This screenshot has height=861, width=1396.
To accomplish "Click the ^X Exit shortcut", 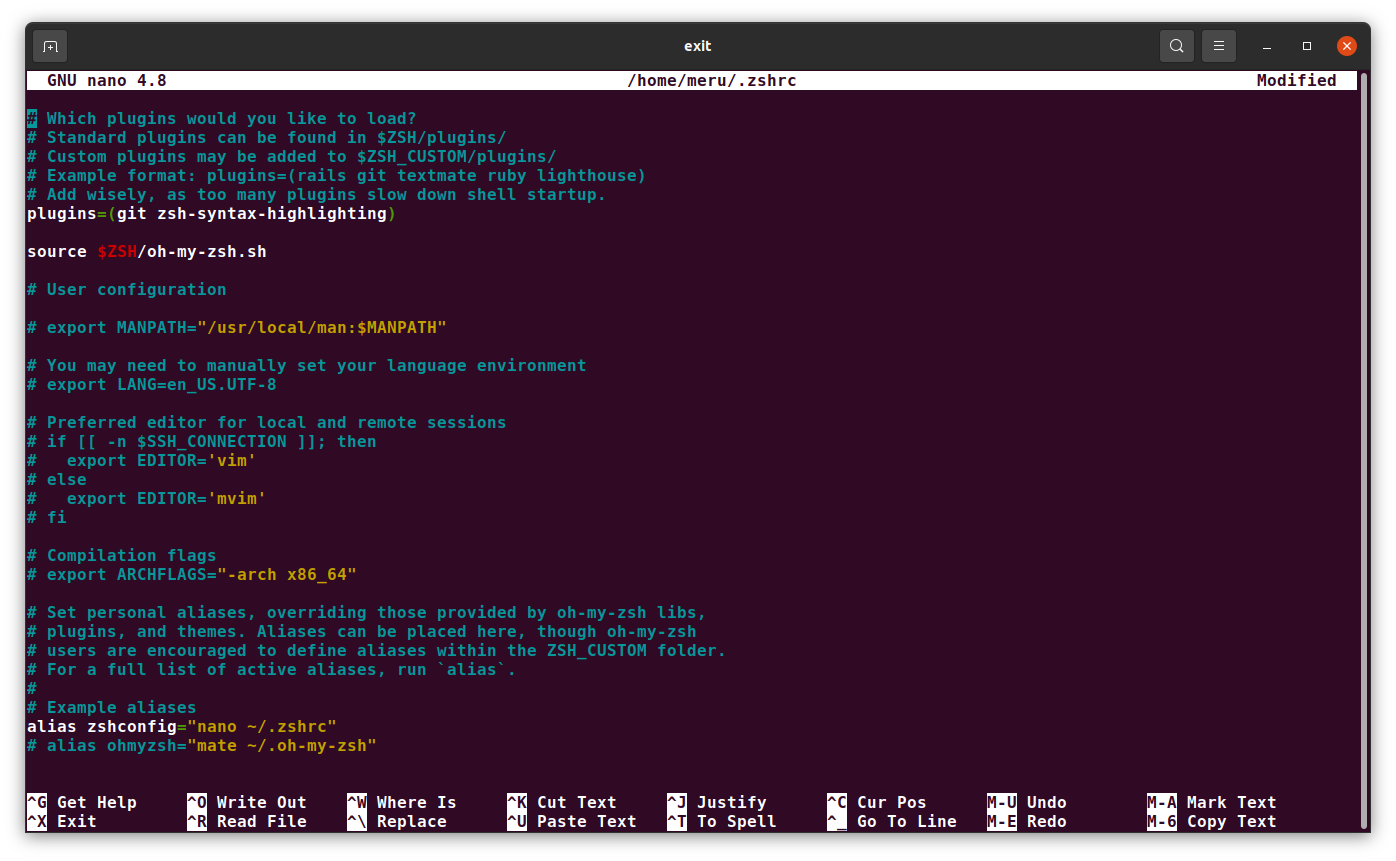I will (62, 821).
